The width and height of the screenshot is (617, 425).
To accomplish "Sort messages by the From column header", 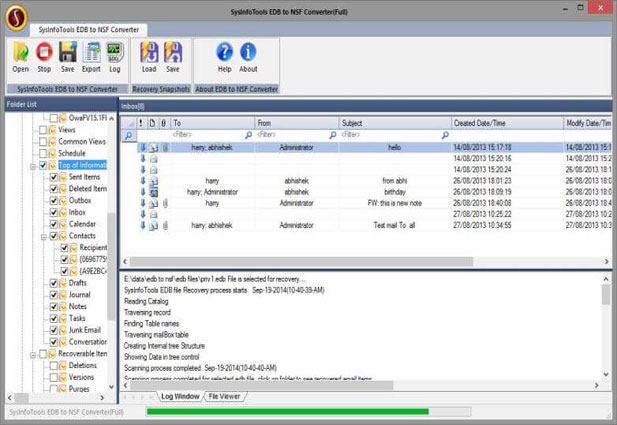I will [297, 123].
